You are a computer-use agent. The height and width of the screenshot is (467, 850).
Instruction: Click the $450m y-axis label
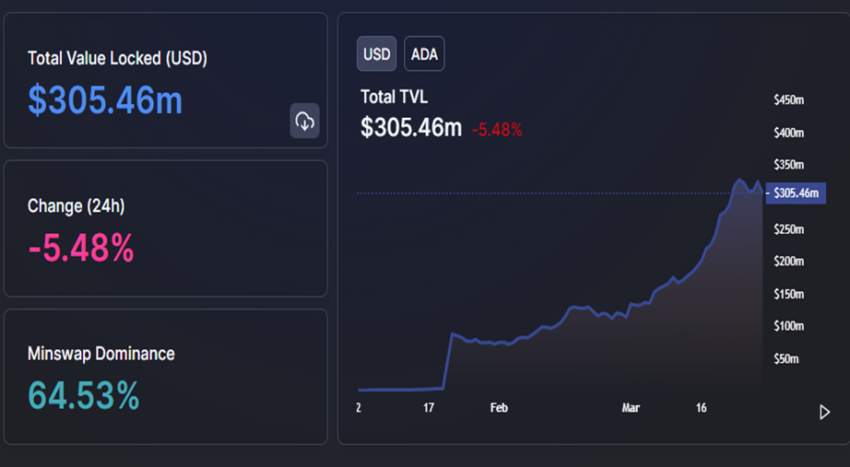point(789,100)
